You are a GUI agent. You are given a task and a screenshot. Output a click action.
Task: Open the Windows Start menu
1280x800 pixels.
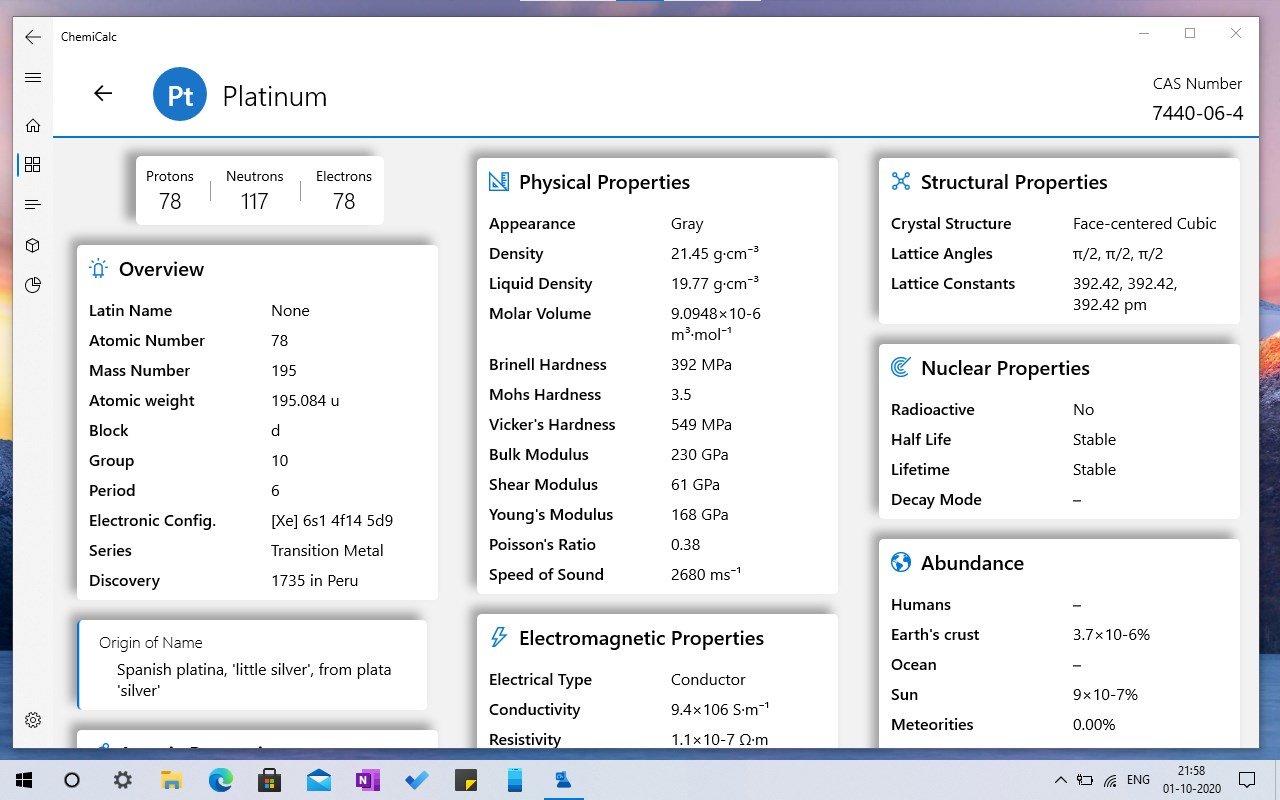click(23, 780)
